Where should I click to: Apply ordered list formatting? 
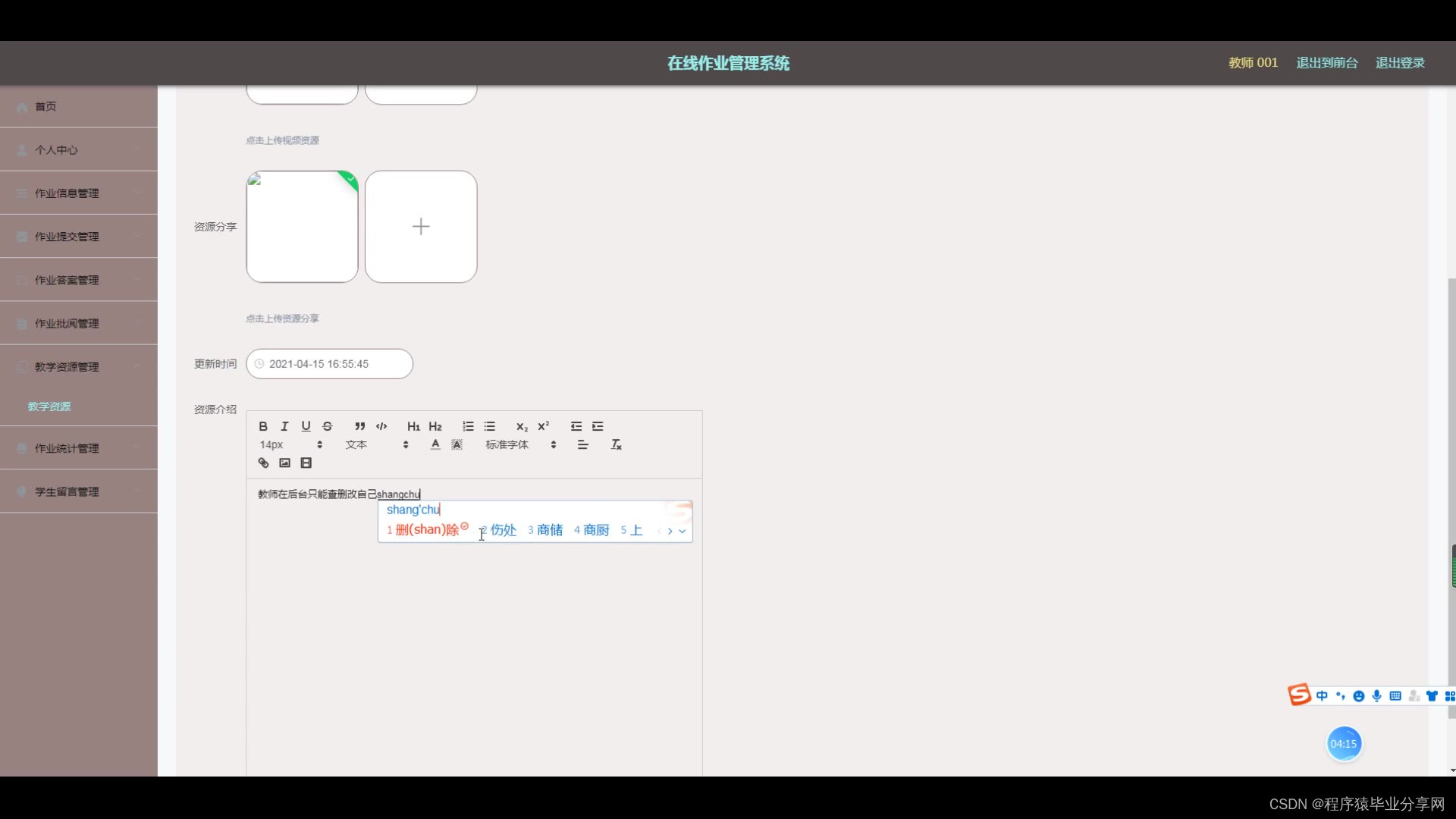[x=468, y=426]
